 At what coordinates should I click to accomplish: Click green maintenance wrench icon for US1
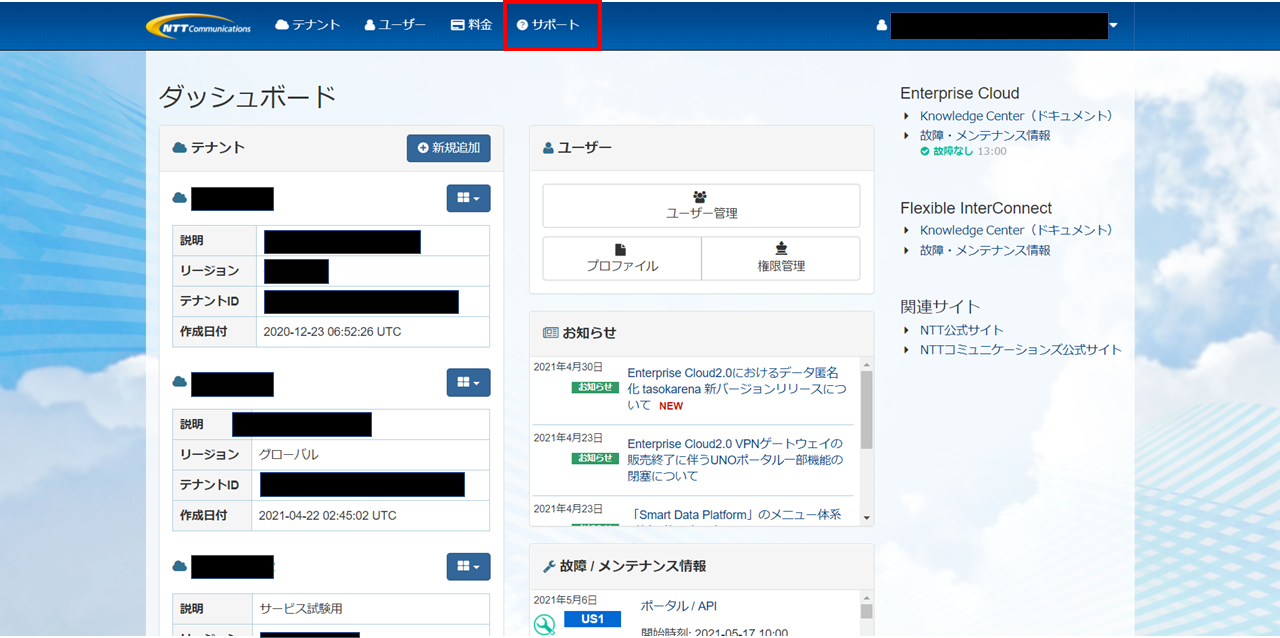(544, 625)
